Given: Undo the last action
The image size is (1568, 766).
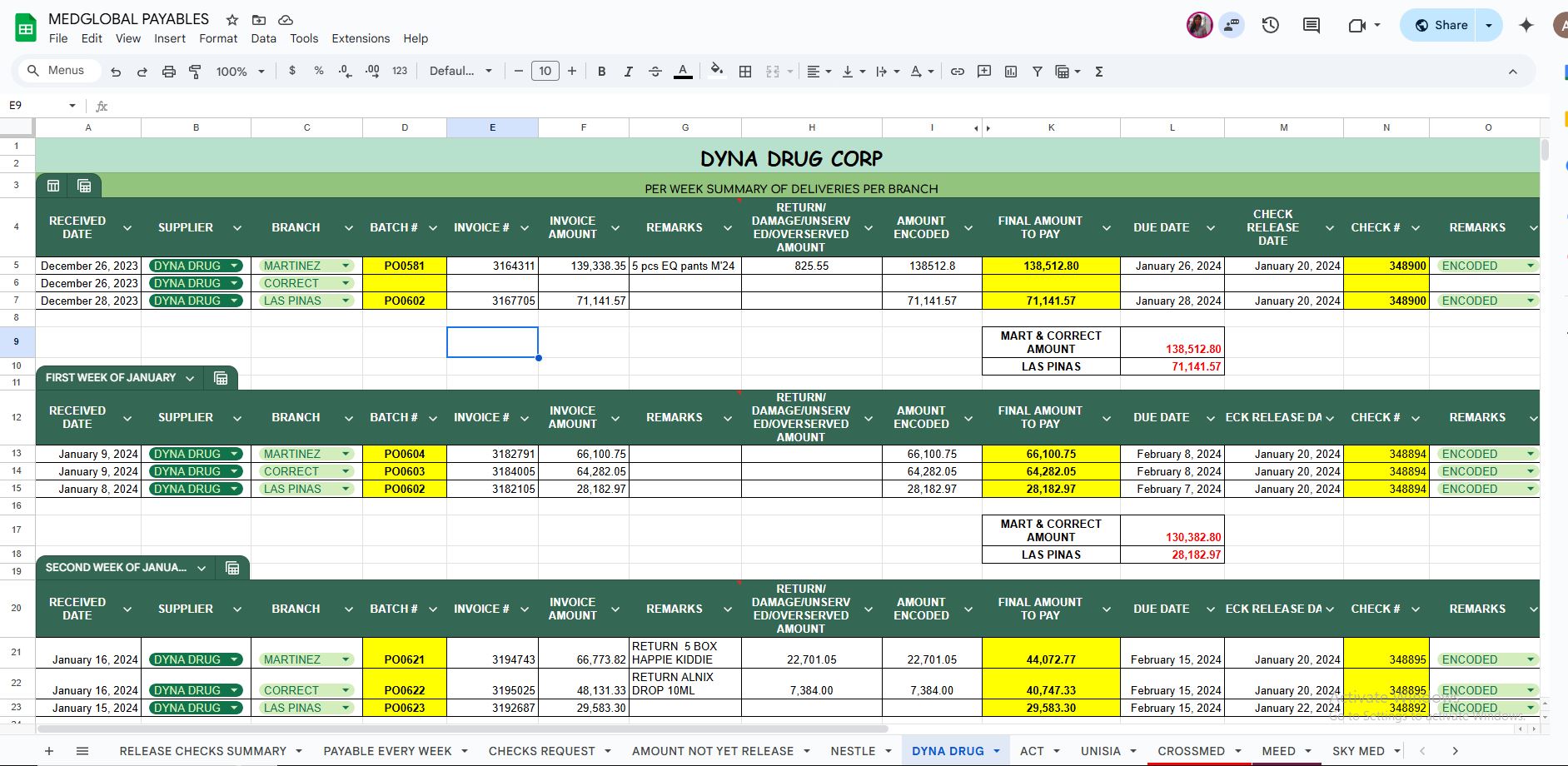Looking at the screenshot, I should (116, 72).
